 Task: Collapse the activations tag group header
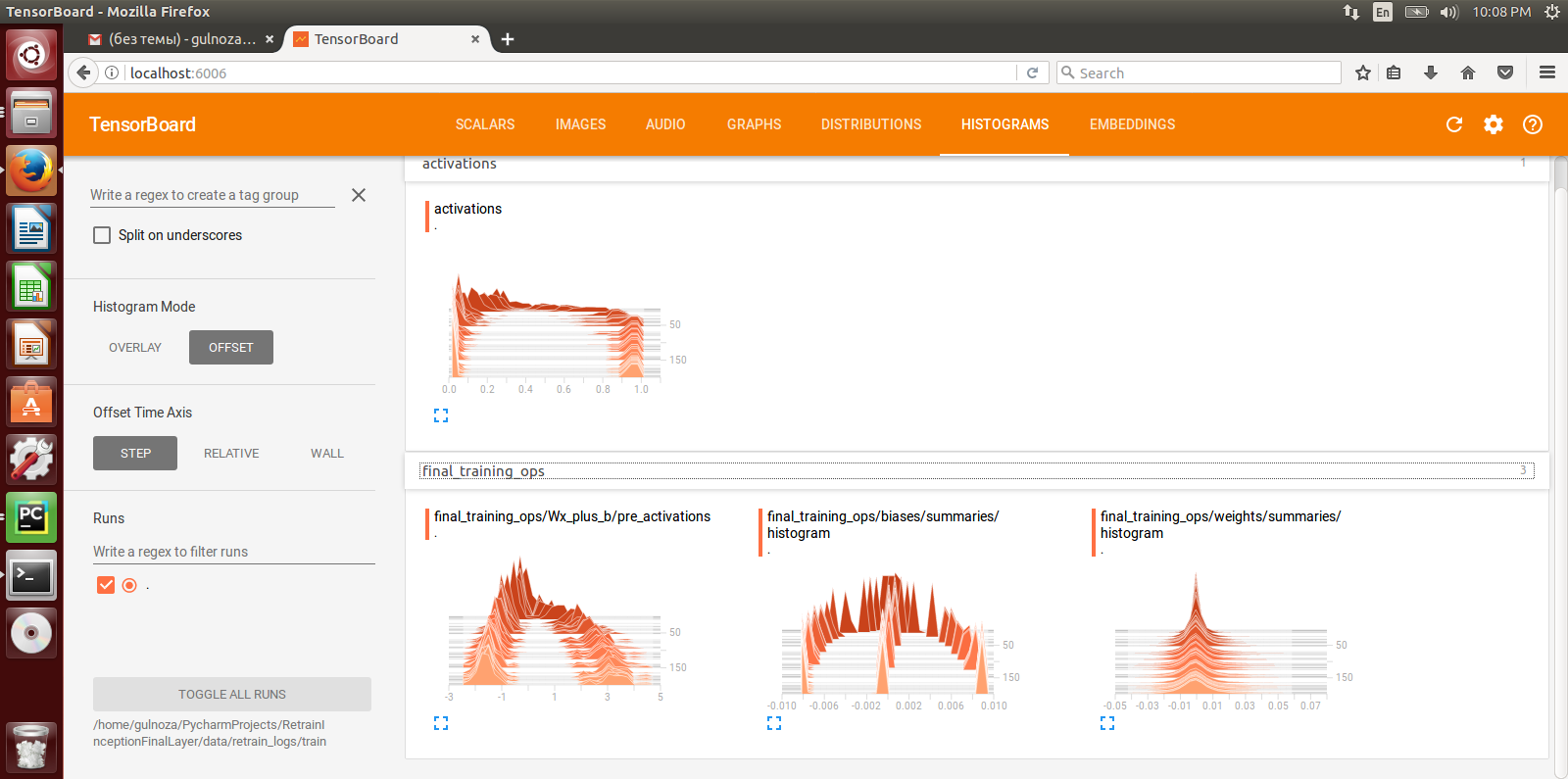[x=977, y=165]
